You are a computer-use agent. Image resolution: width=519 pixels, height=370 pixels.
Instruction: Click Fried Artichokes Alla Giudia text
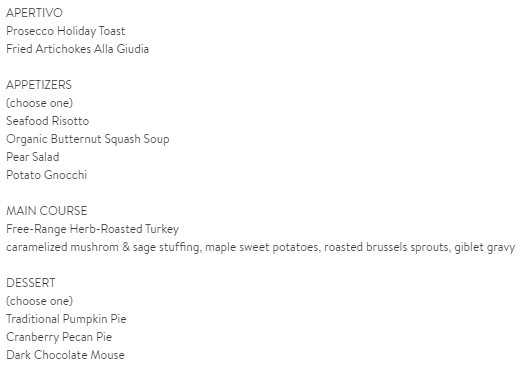point(77,49)
